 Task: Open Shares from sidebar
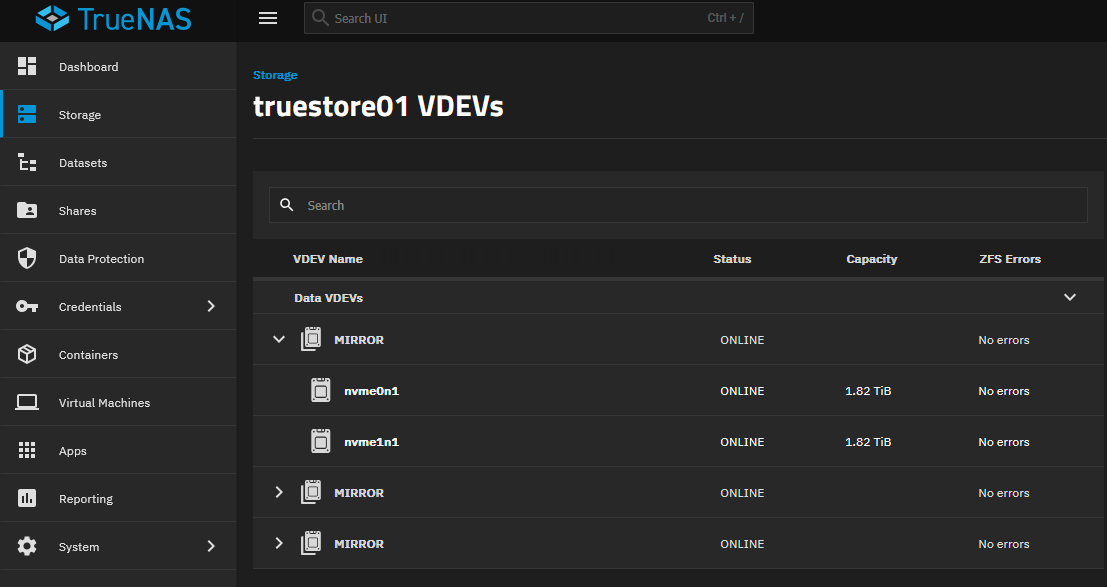78,211
